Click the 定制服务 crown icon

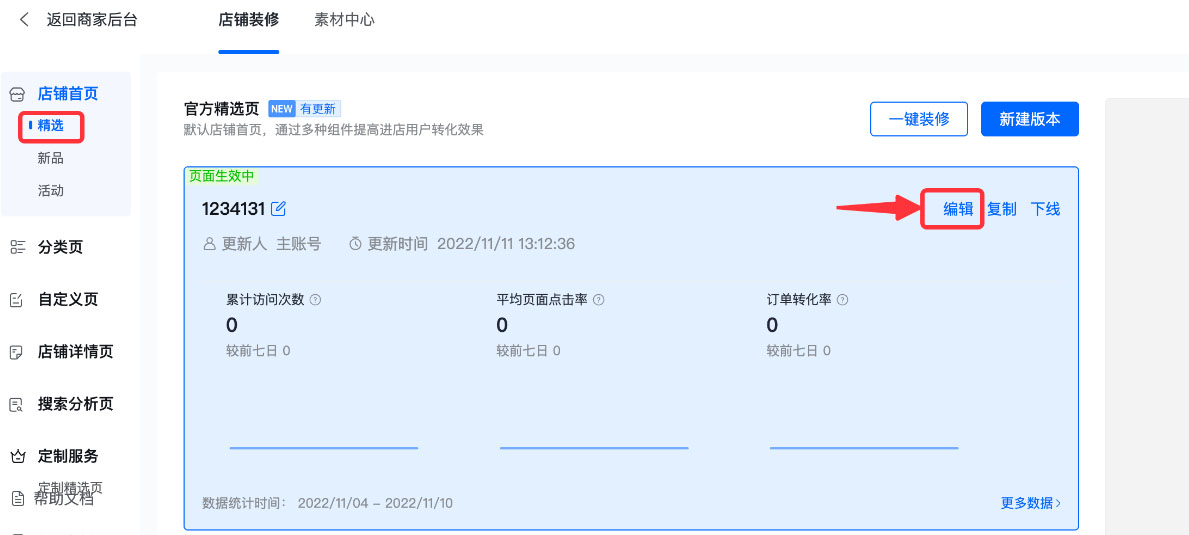click(17, 457)
